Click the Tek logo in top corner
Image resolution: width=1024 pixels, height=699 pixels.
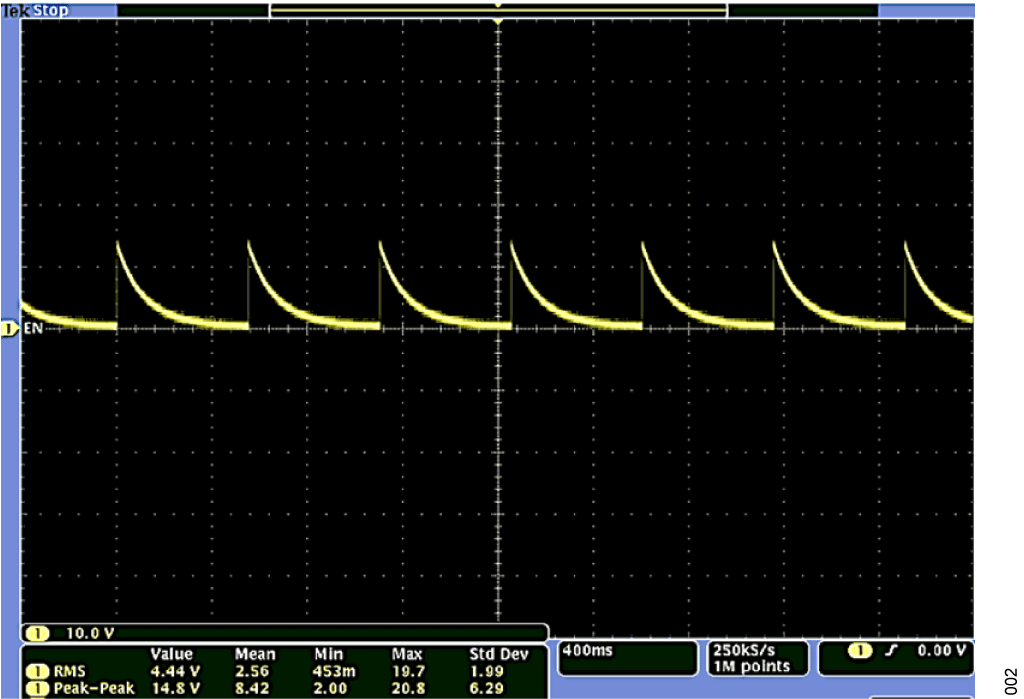(16, 10)
